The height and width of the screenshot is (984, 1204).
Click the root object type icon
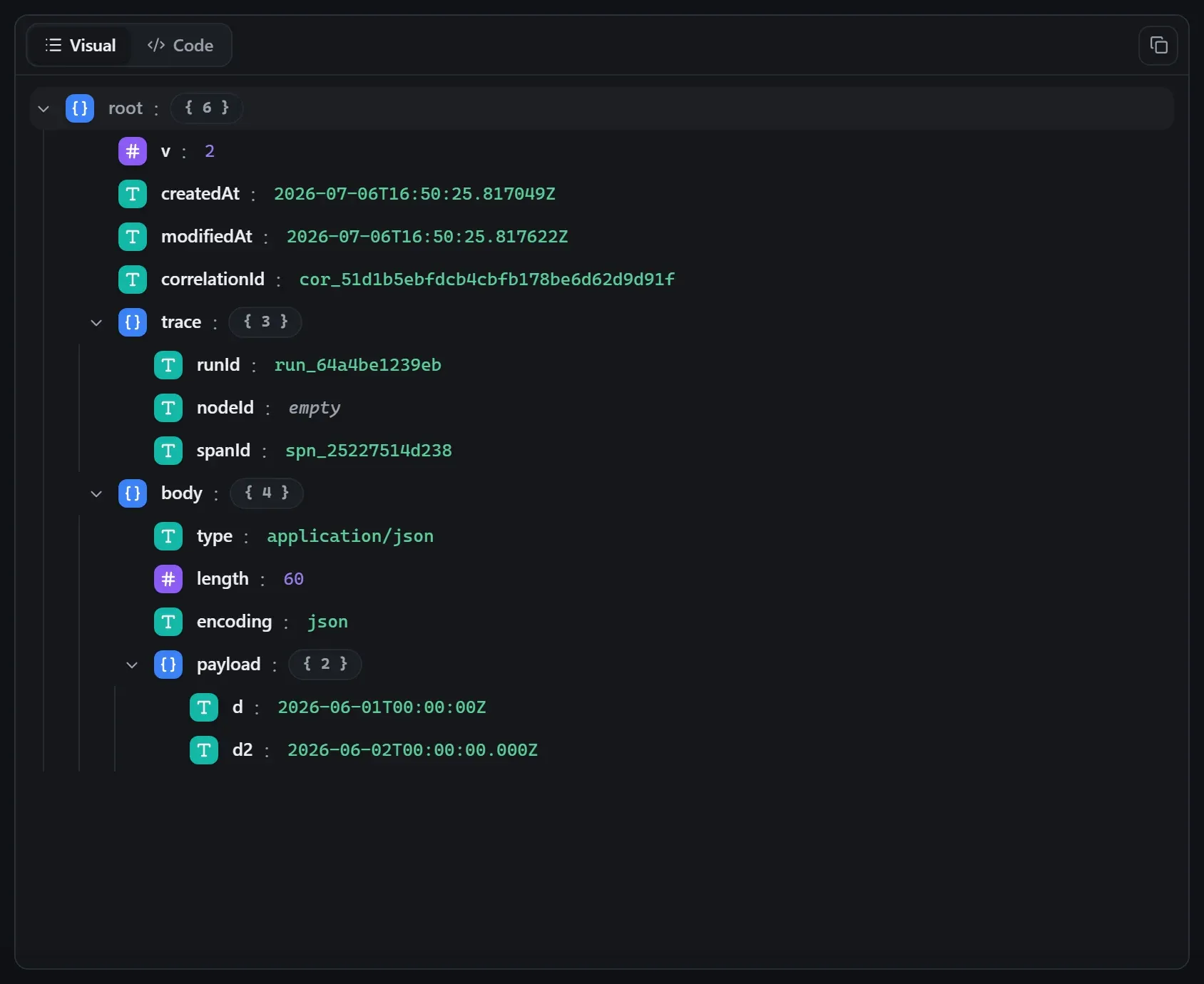pyautogui.click(x=80, y=108)
